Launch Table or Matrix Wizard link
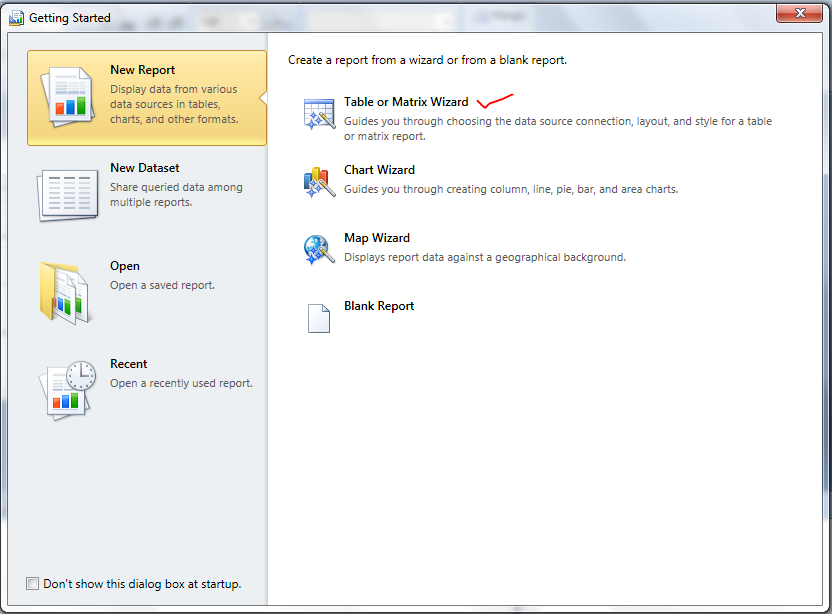The image size is (832, 614). 406,102
